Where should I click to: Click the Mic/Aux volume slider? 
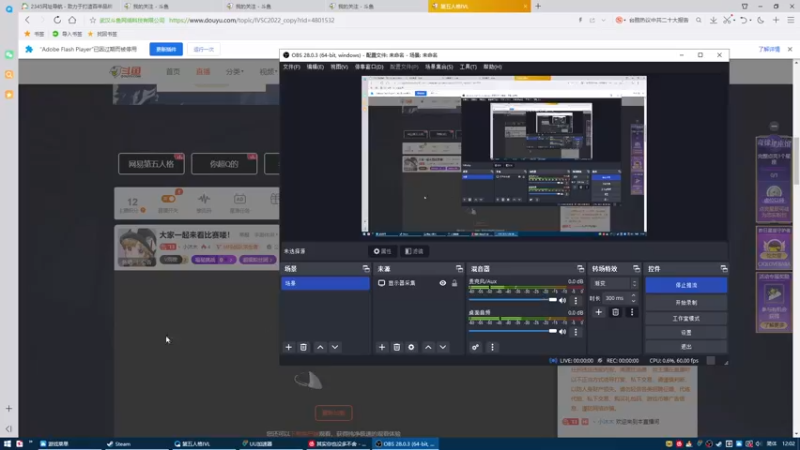[x=512, y=300]
